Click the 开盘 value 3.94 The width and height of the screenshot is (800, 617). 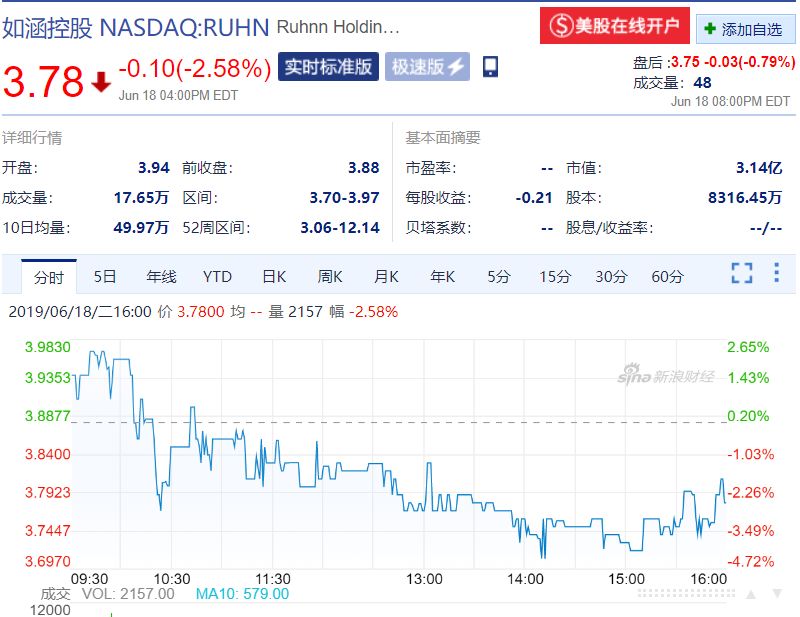point(154,167)
